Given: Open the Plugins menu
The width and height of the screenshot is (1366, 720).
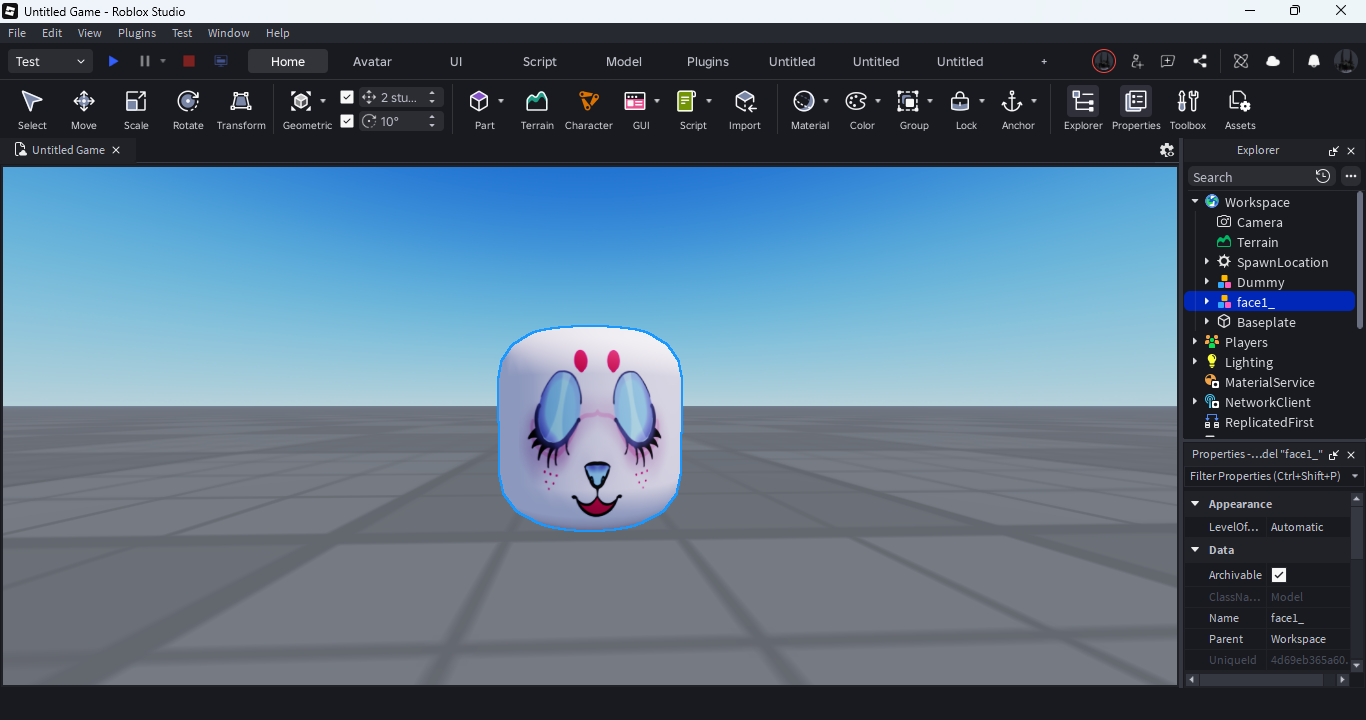Looking at the screenshot, I should point(137,33).
